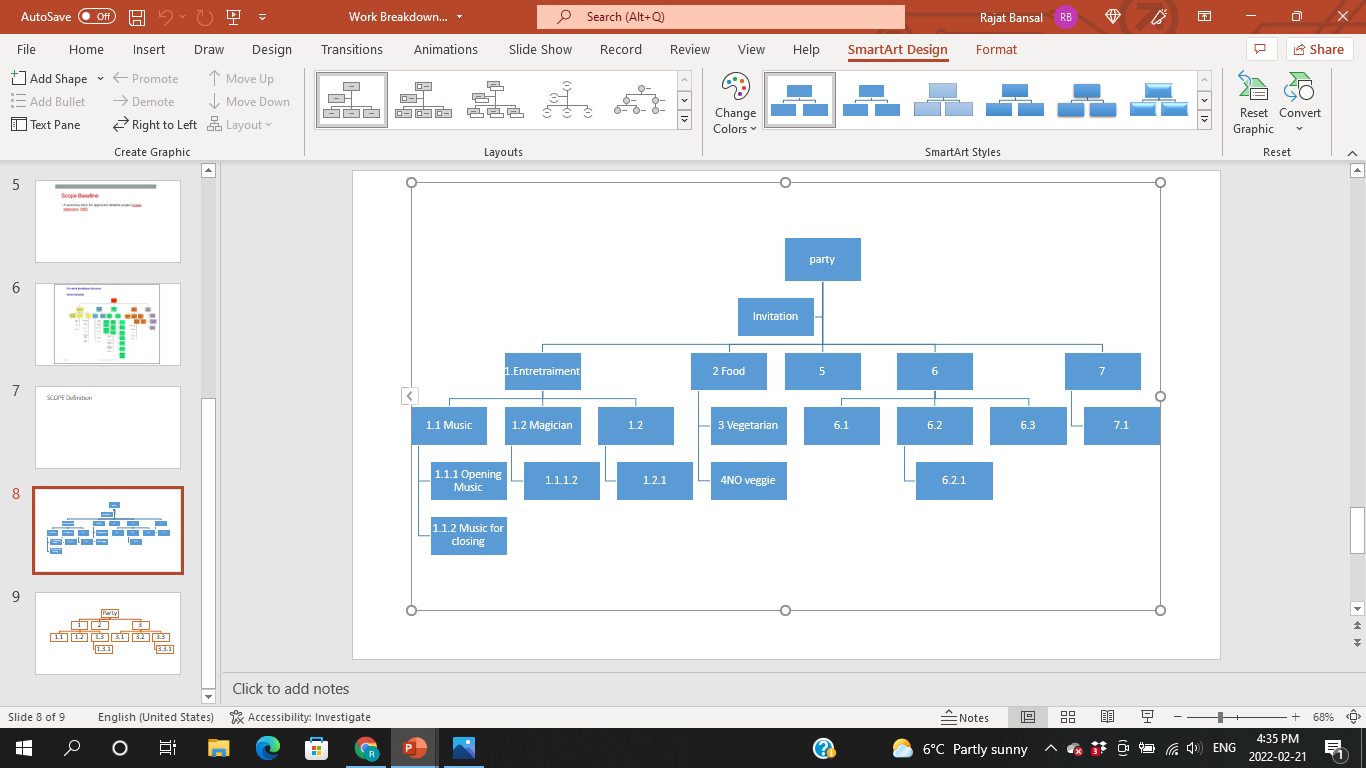Apply Right to Left layout direction
This screenshot has width=1366, height=768.
click(155, 124)
